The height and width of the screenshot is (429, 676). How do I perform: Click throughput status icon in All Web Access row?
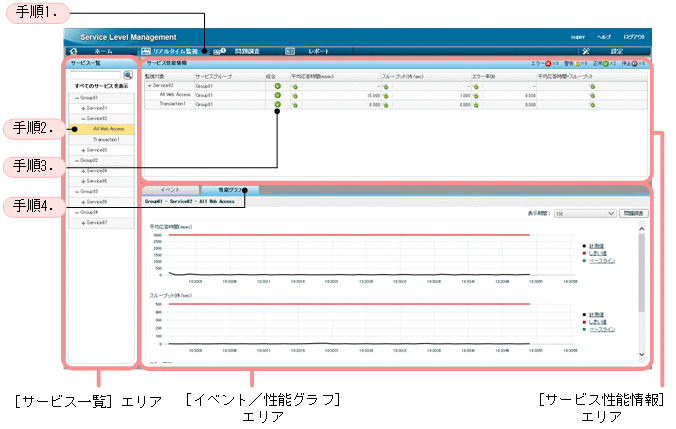click(385, 96)
